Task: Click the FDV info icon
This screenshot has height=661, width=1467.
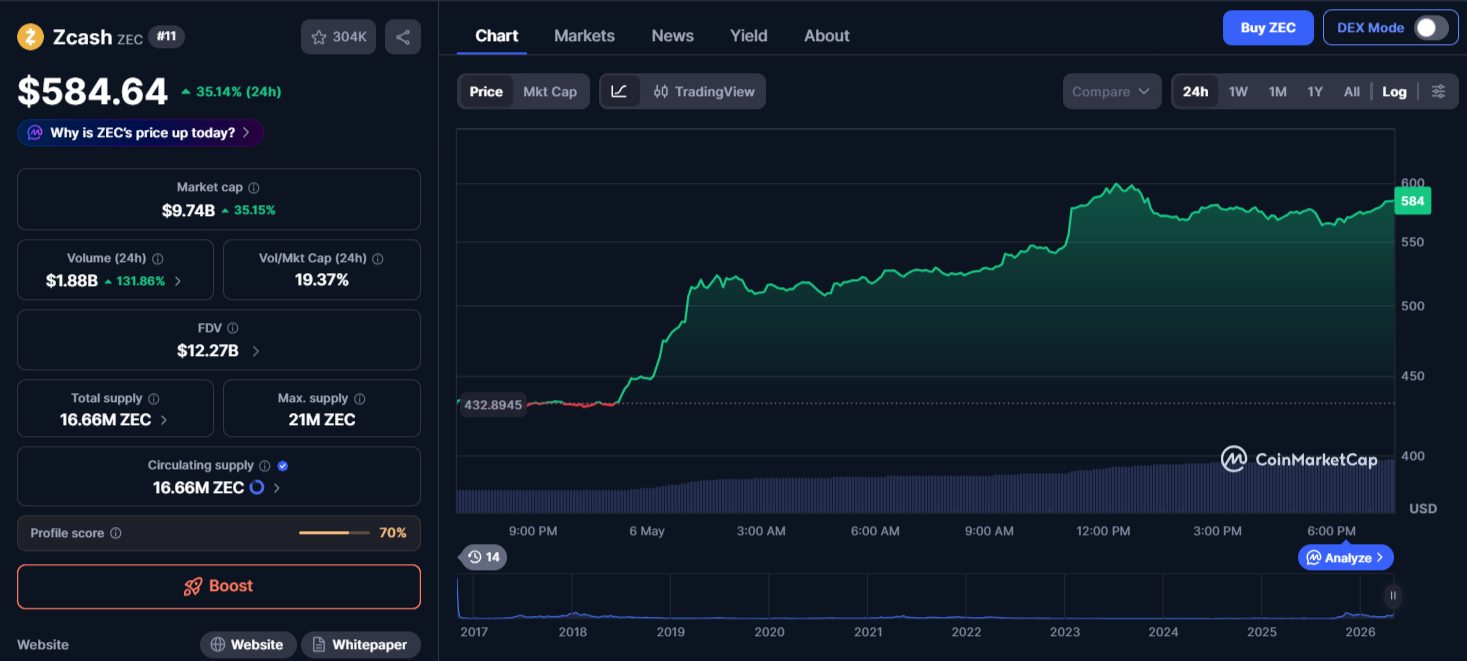Action: coord(233,328)
